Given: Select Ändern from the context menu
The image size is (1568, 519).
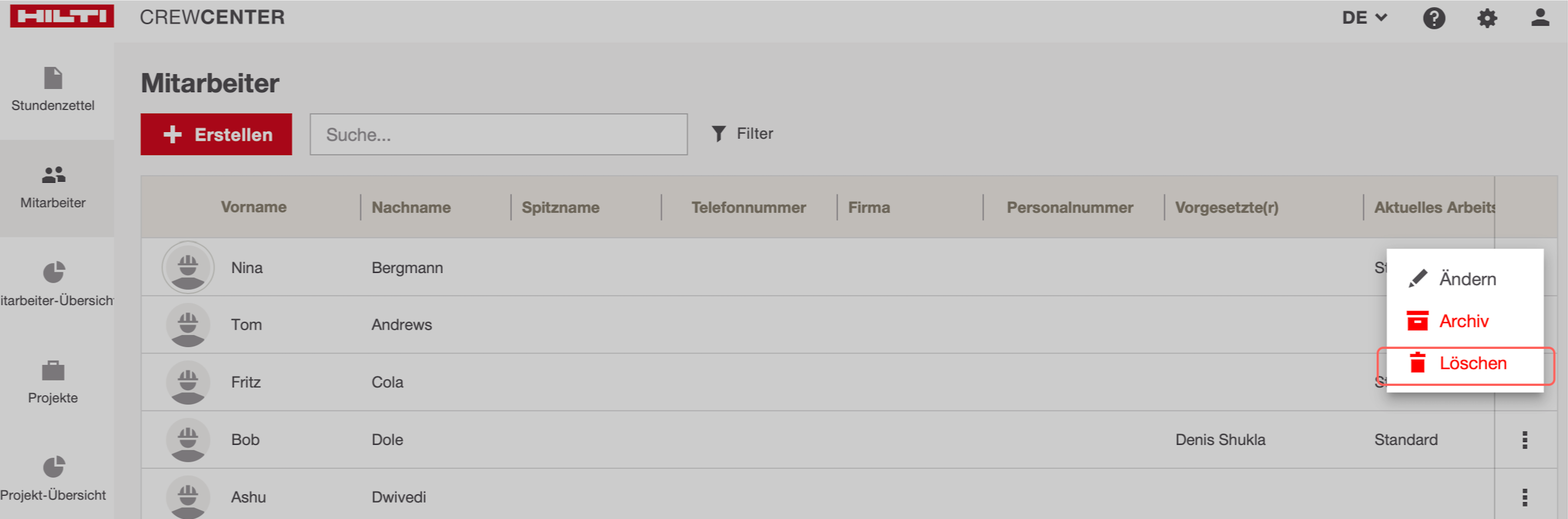Looking at the screenshot, I should point(1466,279).
